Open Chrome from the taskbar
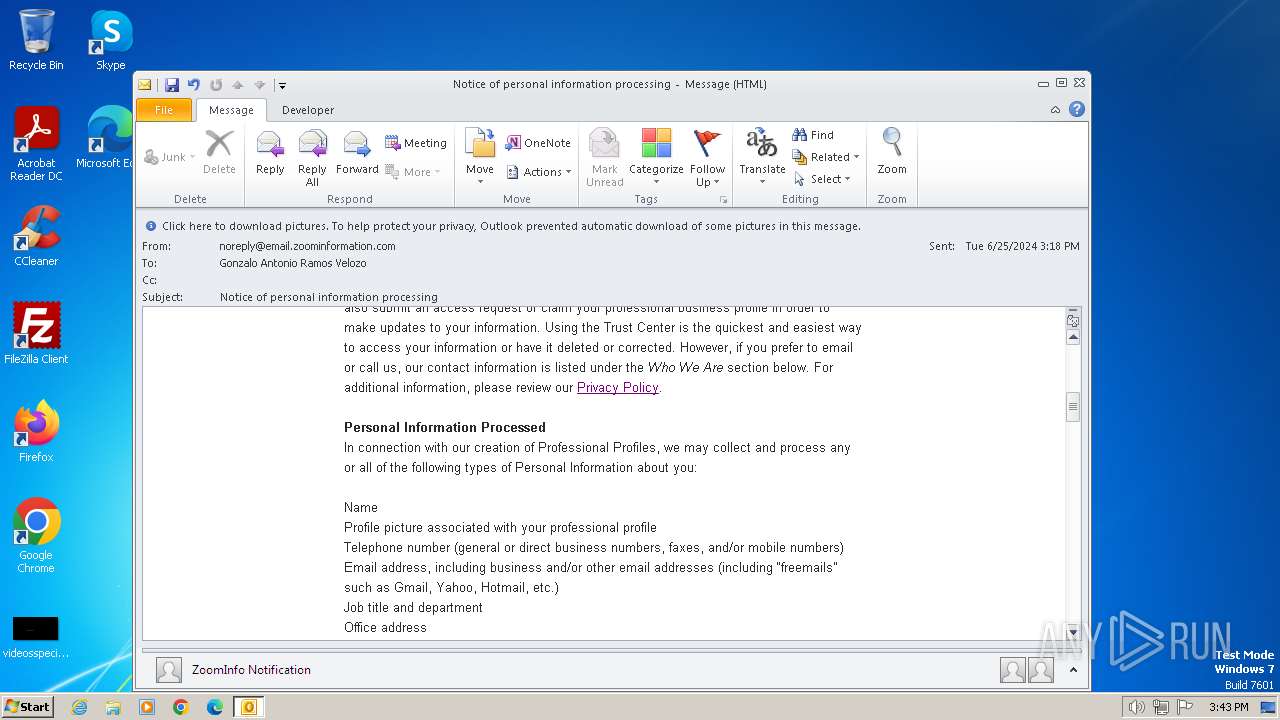This screenshot has width=1280, height=720. [x=181, y=707]
